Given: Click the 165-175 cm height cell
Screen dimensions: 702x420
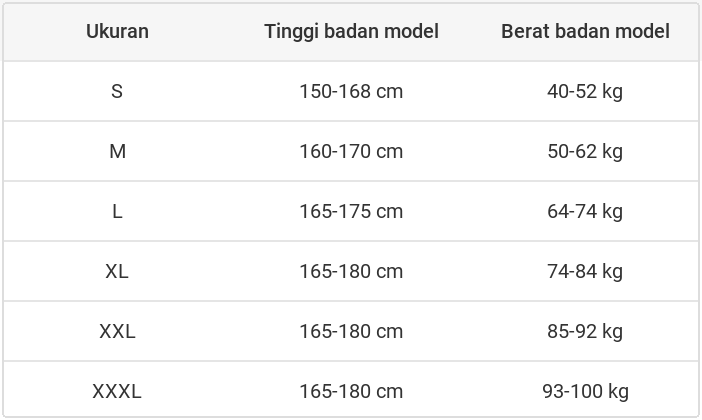Looking at the screenshot, I should click(x=351, y=211).
